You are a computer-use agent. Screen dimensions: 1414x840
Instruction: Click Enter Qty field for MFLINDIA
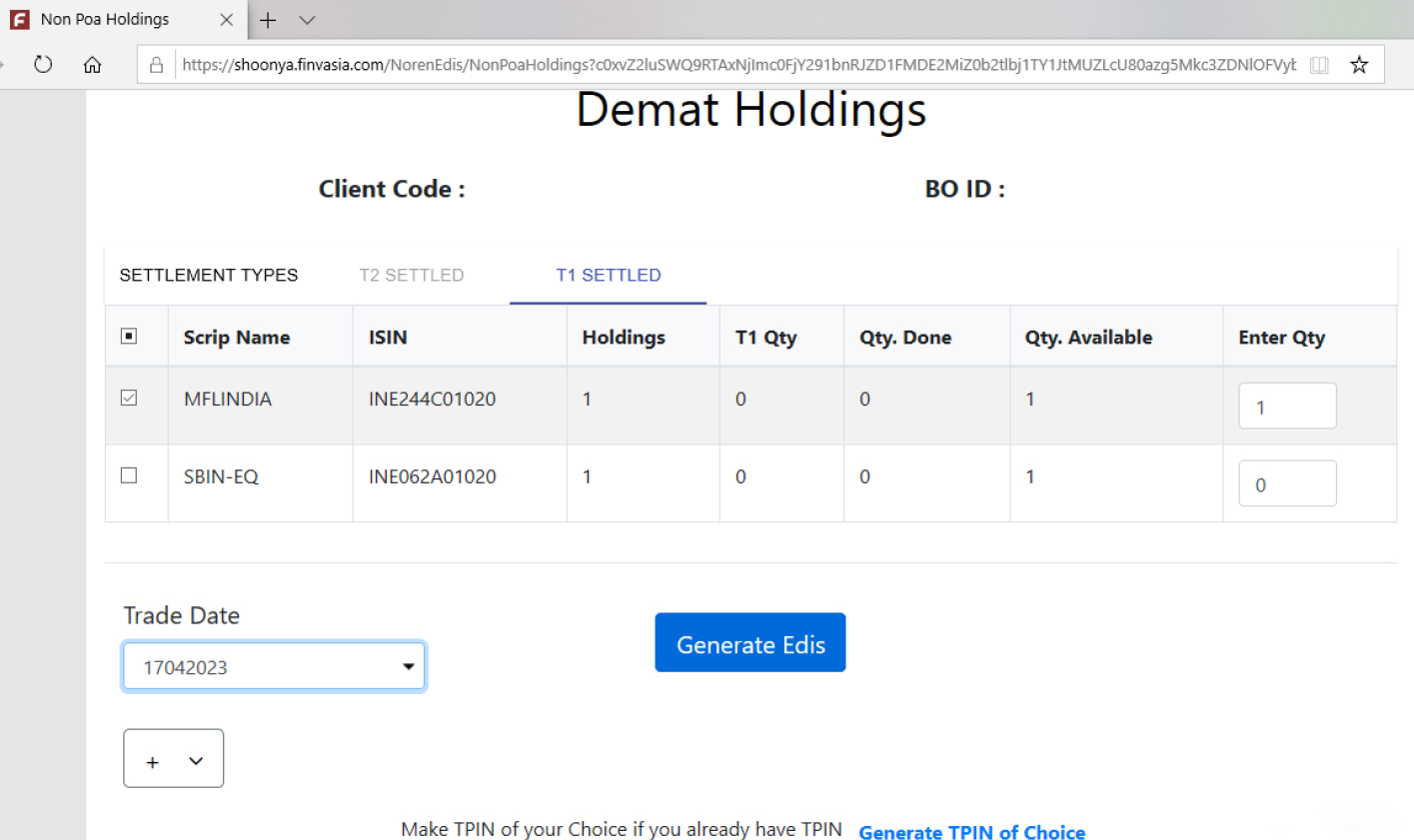(x=1287, y=406)
